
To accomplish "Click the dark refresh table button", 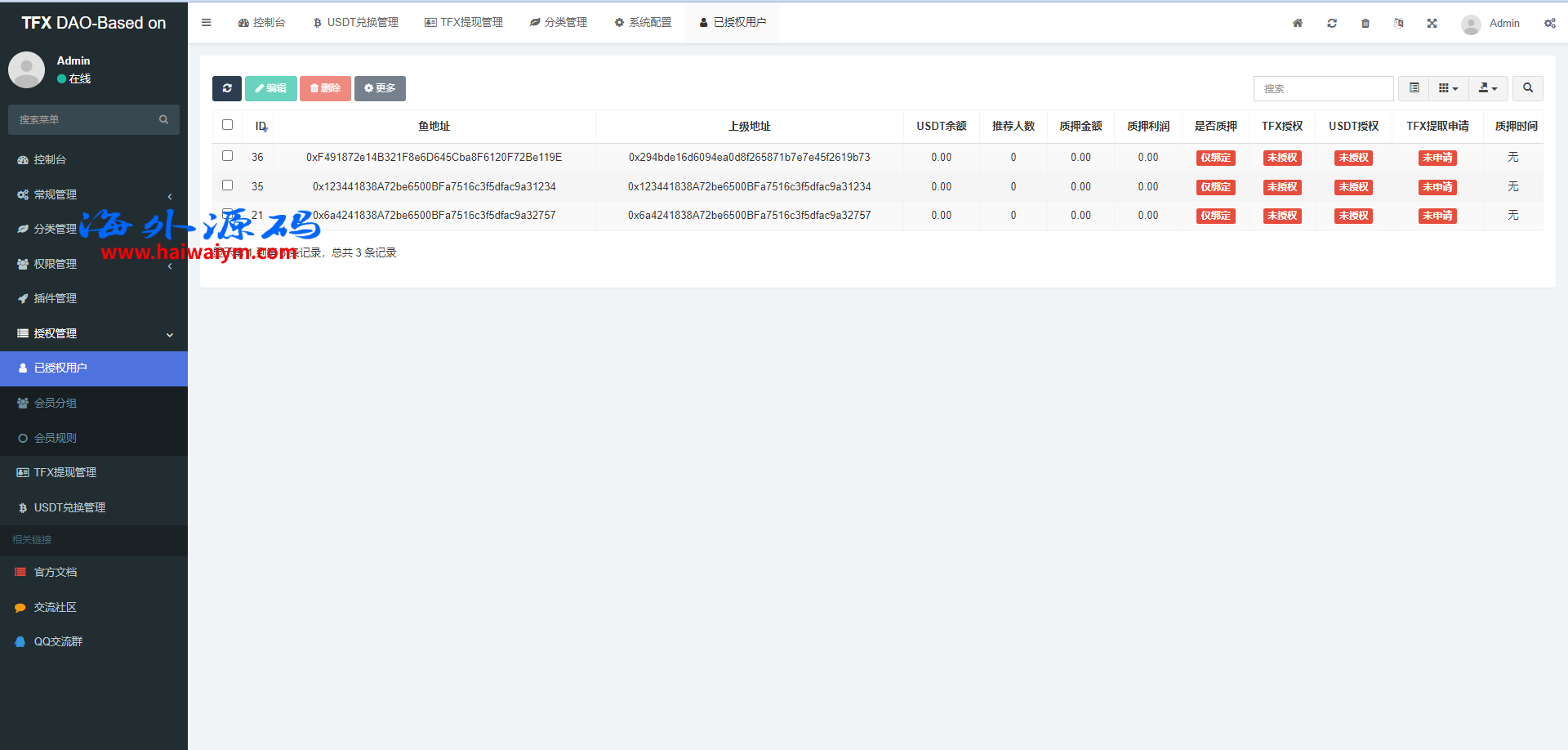I will click(226, 88).
